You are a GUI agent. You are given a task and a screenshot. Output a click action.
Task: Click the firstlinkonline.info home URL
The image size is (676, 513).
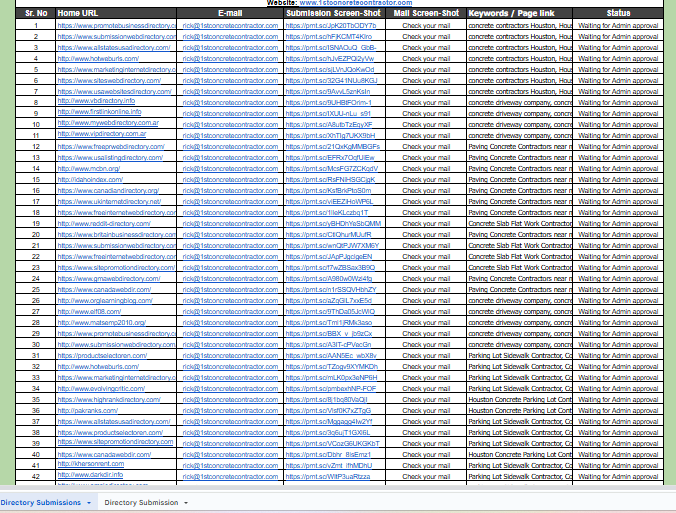pos(99,112)
